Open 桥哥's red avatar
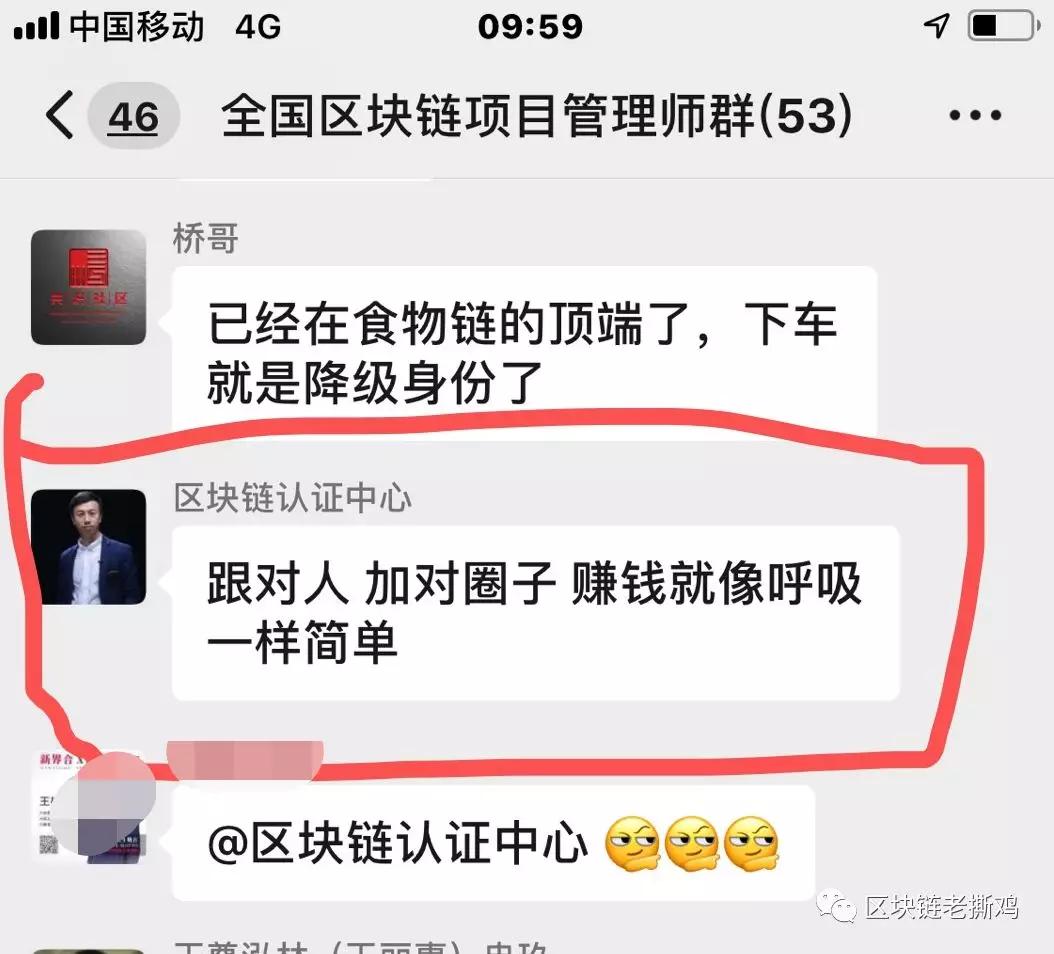 tap(89, 287)
